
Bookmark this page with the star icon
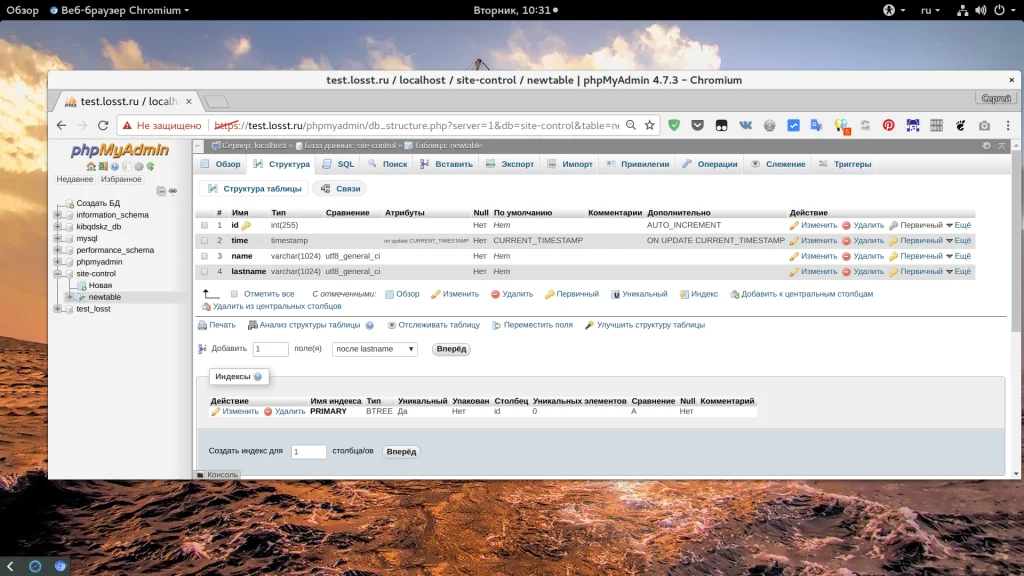[x=650, y=125]
